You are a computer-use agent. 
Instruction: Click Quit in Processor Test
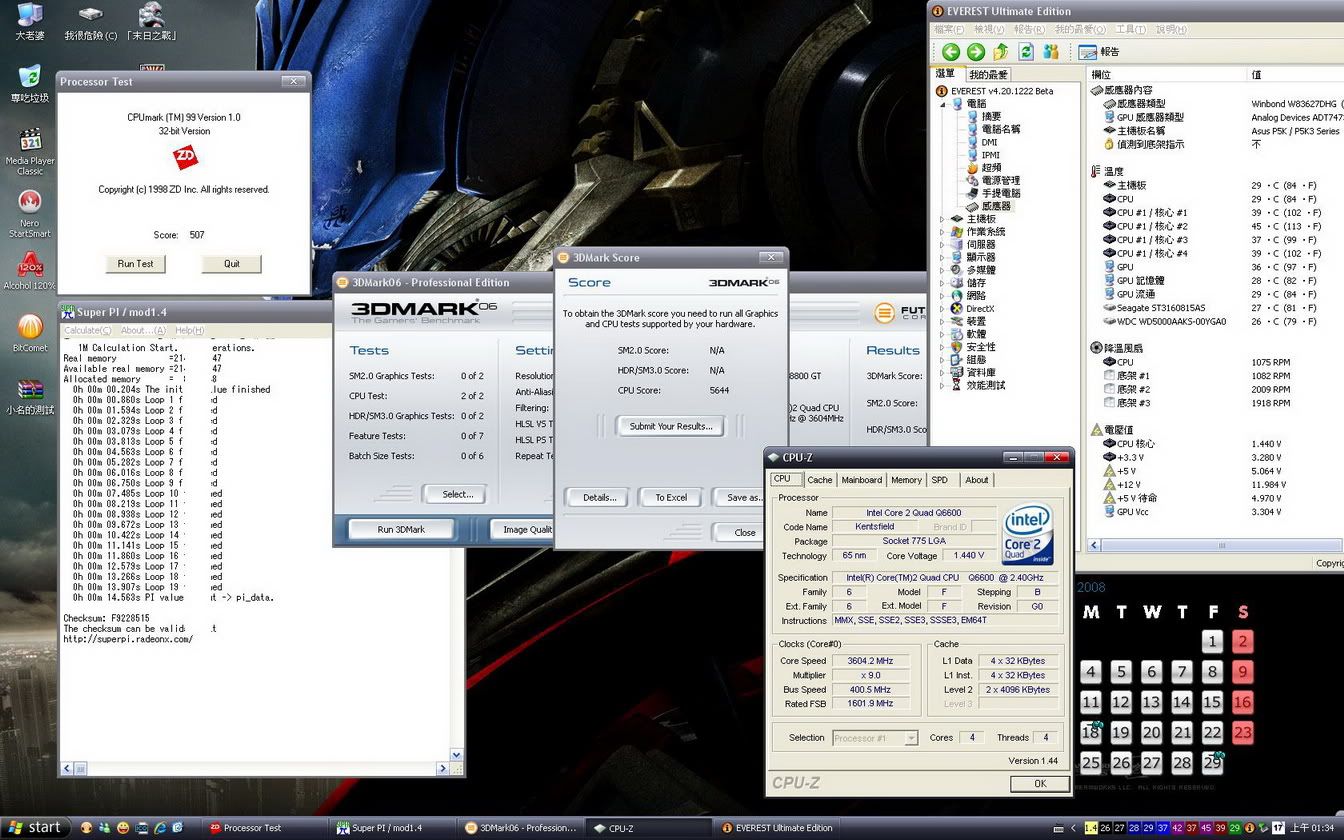232,264
